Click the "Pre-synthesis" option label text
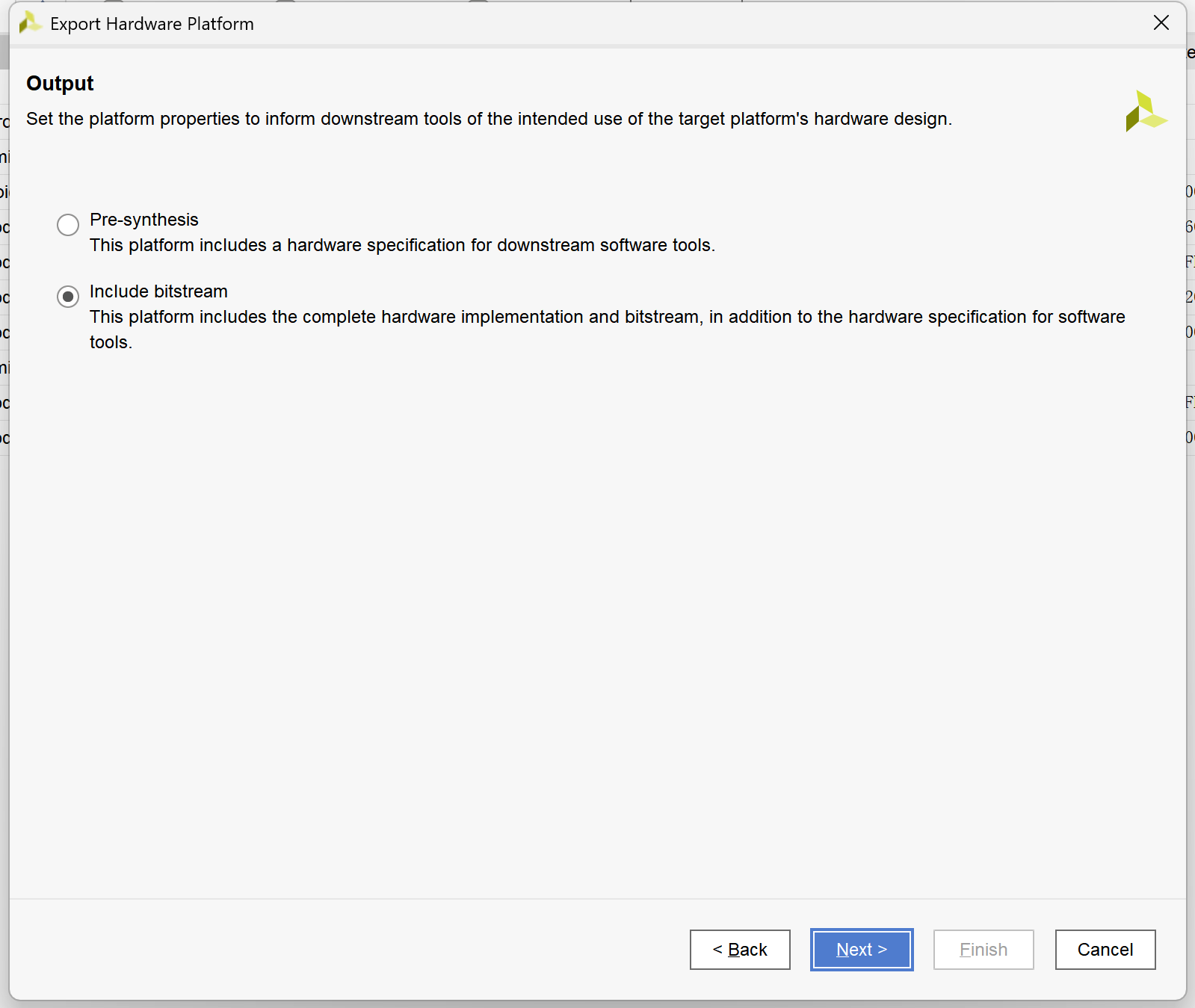1195x1008 pixels. coord(144,220)
